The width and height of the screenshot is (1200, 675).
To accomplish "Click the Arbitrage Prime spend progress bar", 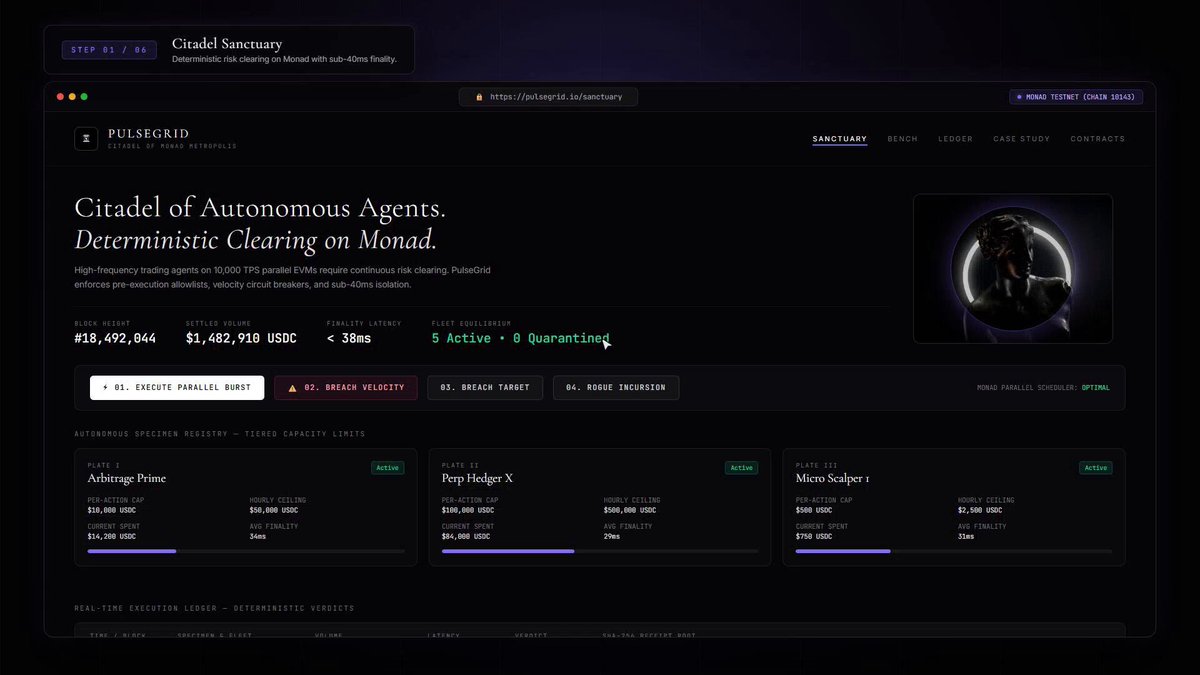I will (246, 551).
